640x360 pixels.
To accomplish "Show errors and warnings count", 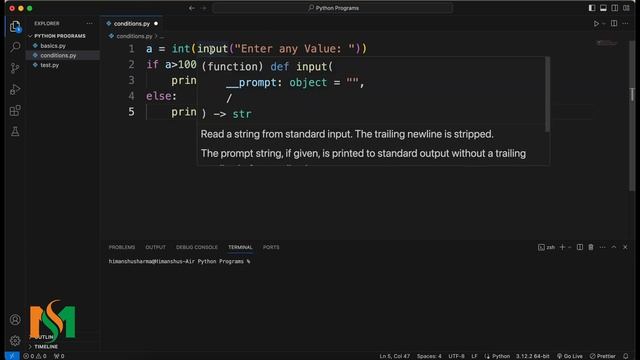I will click(x=35, y=356).
